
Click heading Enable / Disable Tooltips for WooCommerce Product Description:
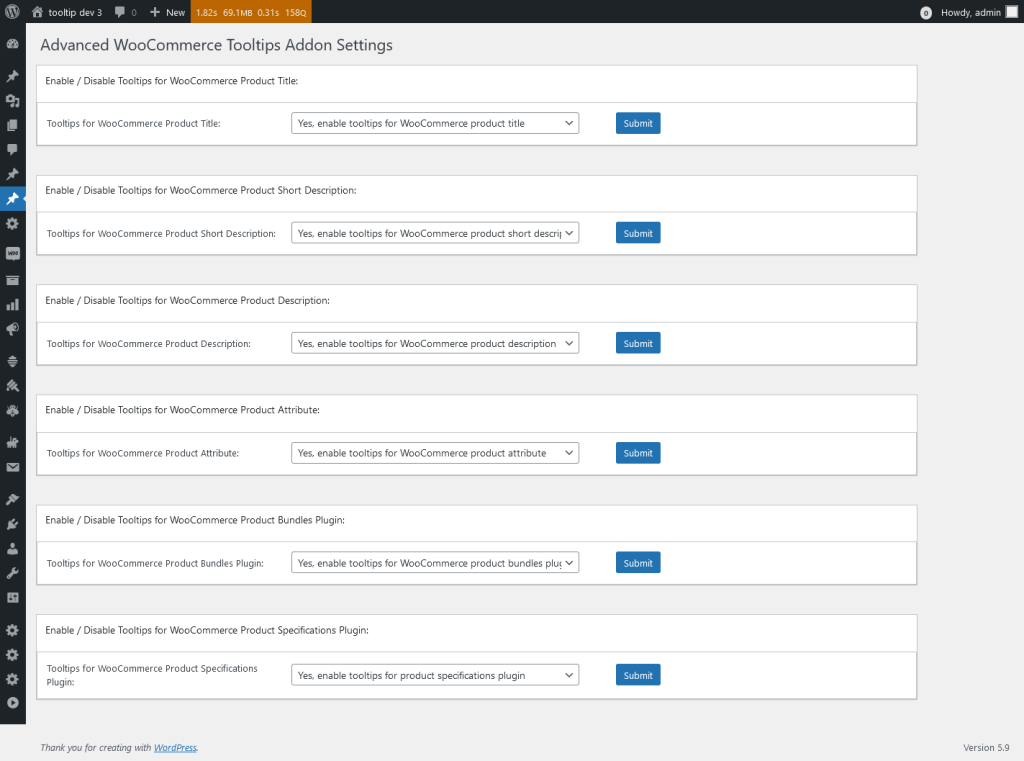187,300
